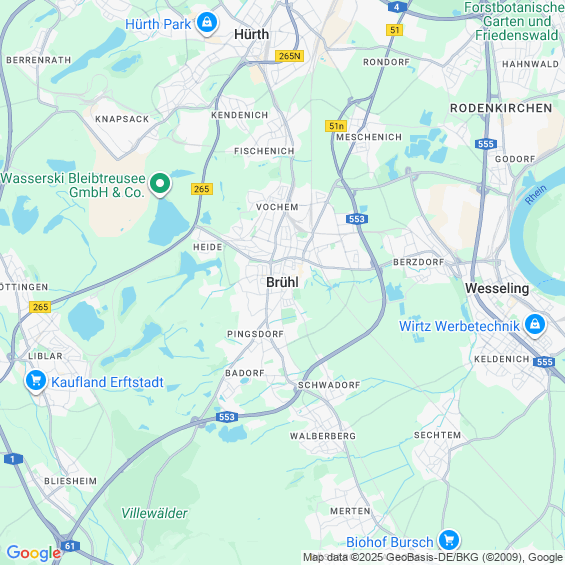The image size is (565, 565).
Task: Select the Biohof Bursch cart pin icon
Action: point(449,540)
